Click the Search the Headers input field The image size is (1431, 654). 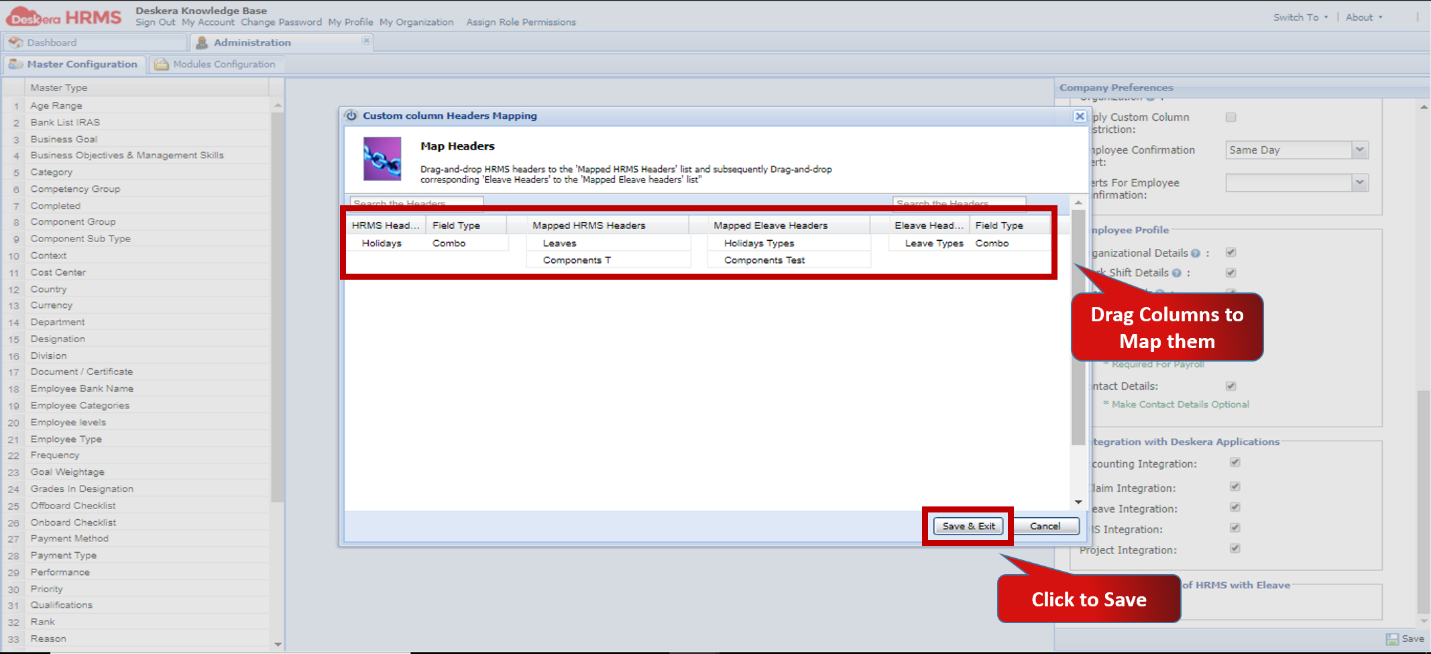(417, 202)
